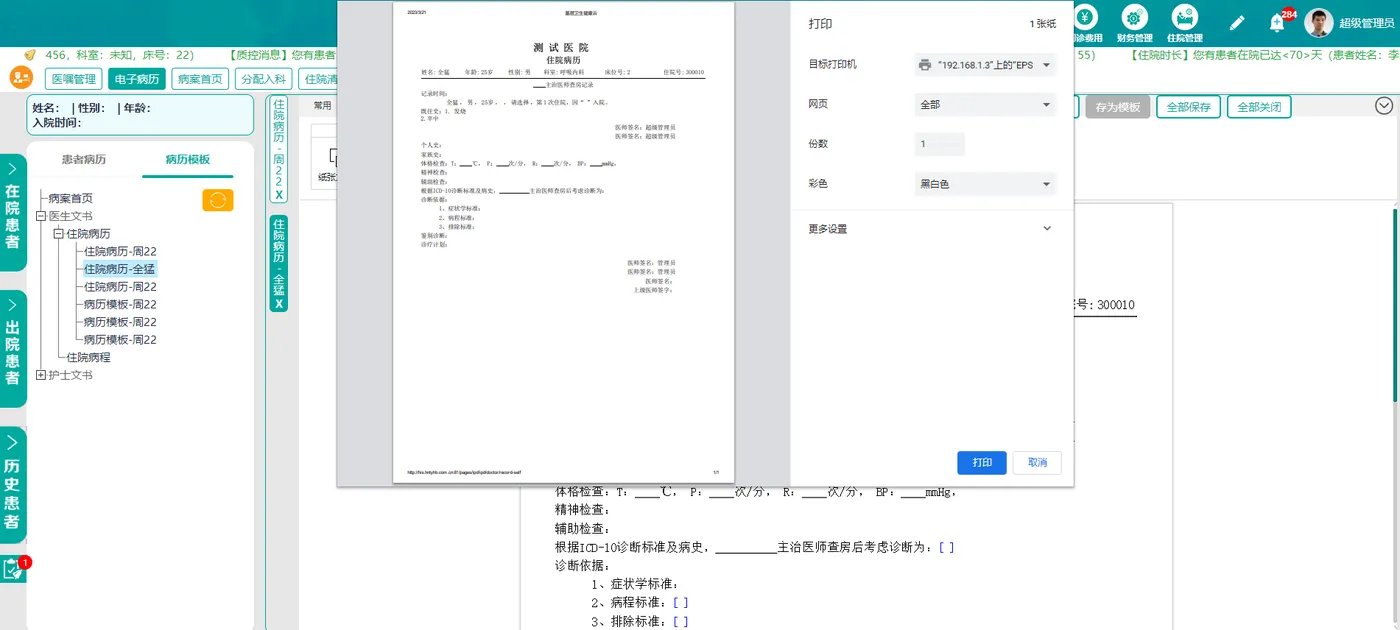Switch to the 病历模板 tab
Viewport: 1400px width, 630px height.
tap(188, 160)
